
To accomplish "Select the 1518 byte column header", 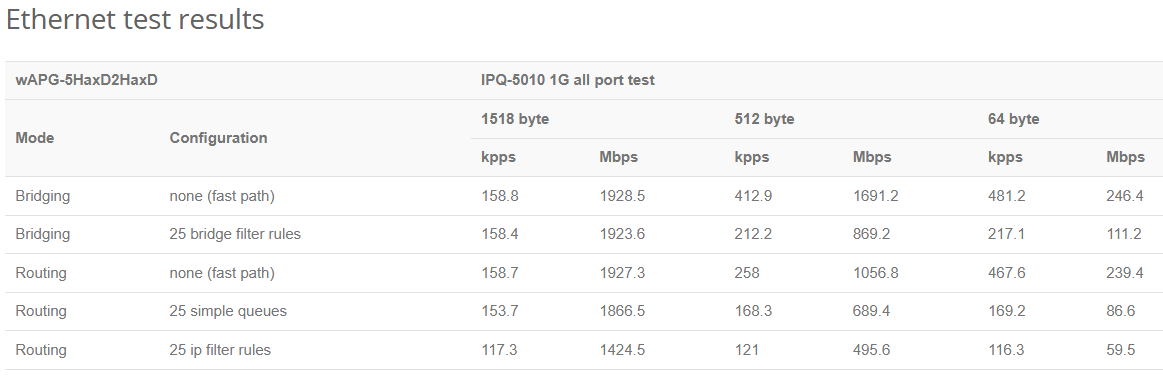I will click(x=515, y=119).
